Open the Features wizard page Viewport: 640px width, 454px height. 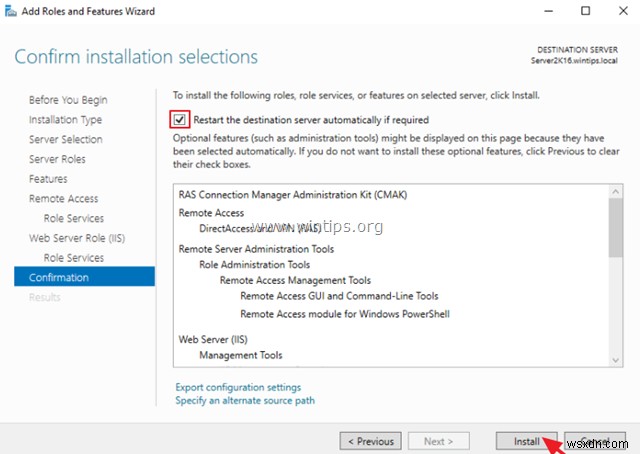[x=48, y=179]
